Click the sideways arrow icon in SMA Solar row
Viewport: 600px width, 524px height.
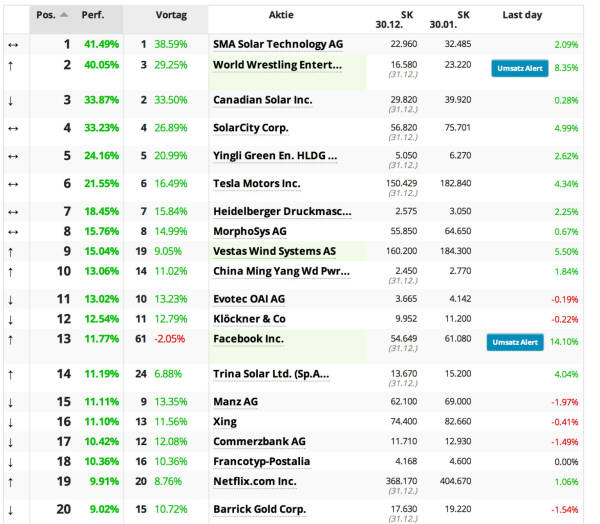coord(10,45)
